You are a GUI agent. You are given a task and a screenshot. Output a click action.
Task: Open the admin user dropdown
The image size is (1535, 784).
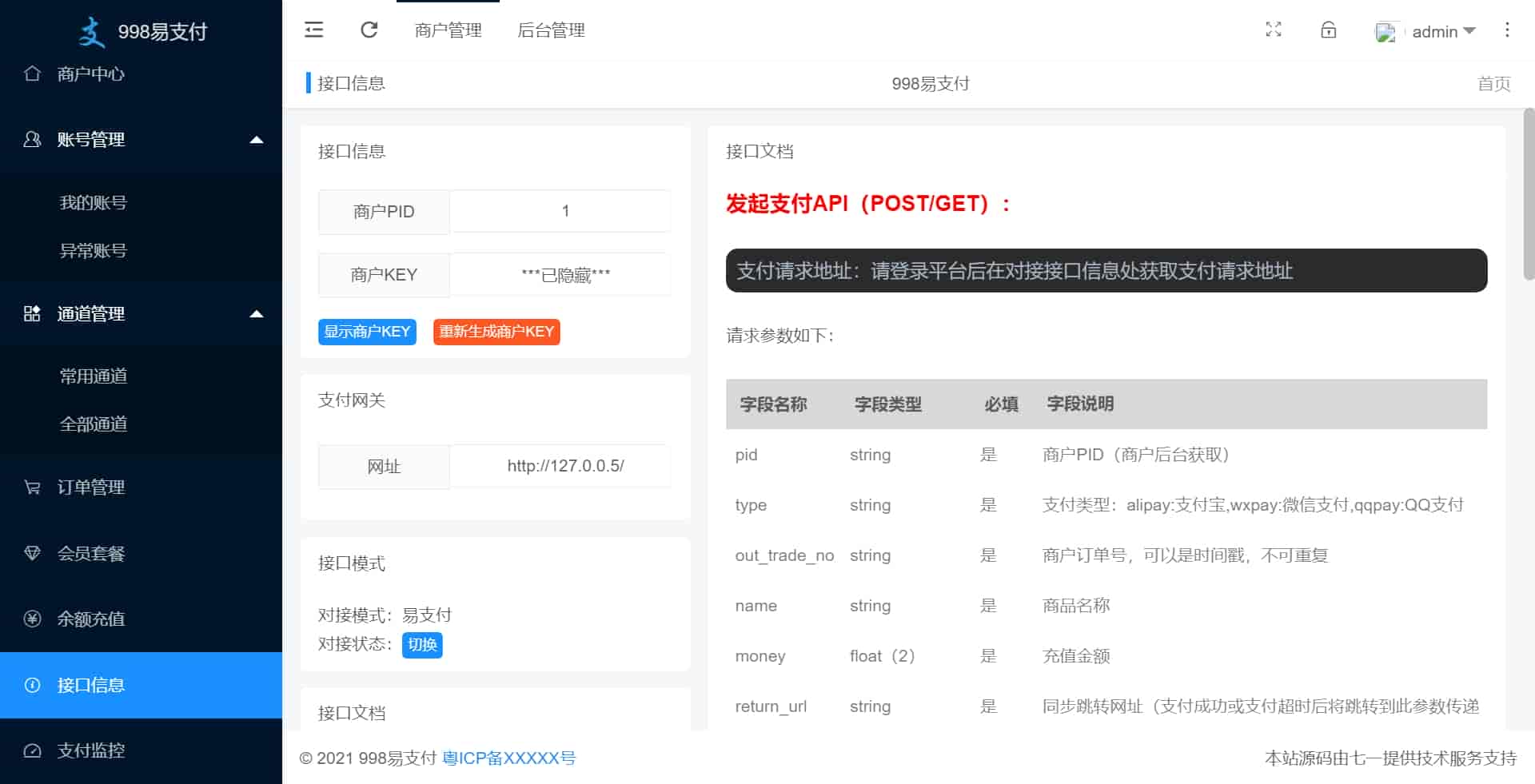pos(1443,32)
